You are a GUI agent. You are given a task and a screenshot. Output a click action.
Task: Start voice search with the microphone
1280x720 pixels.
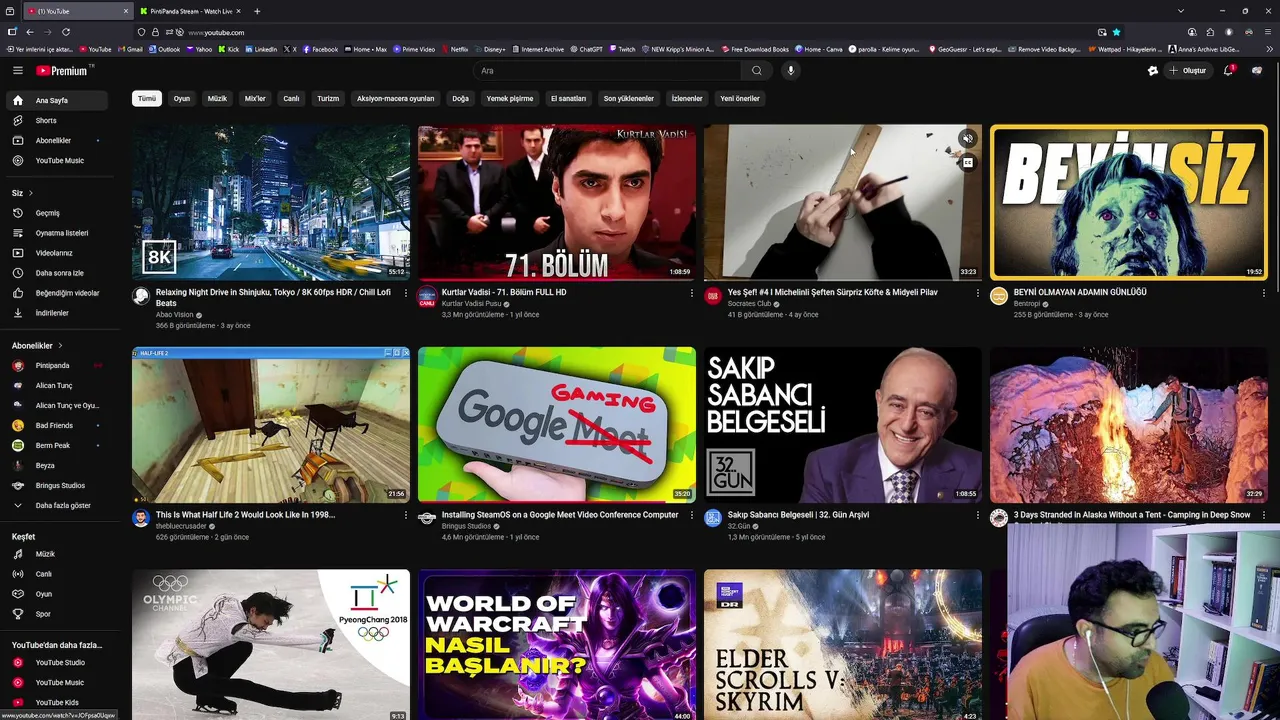(x=790, y=70)
